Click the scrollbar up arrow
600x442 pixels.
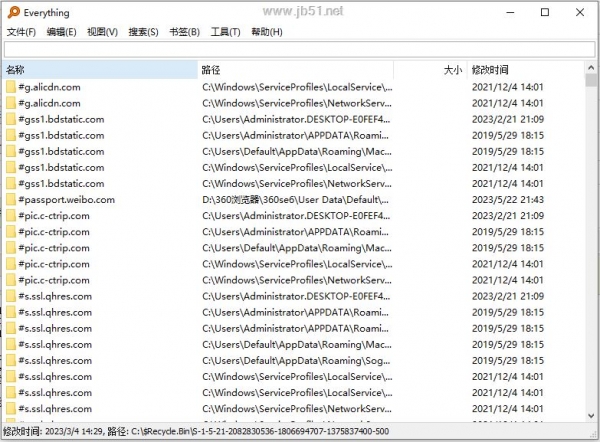[591, 68]
